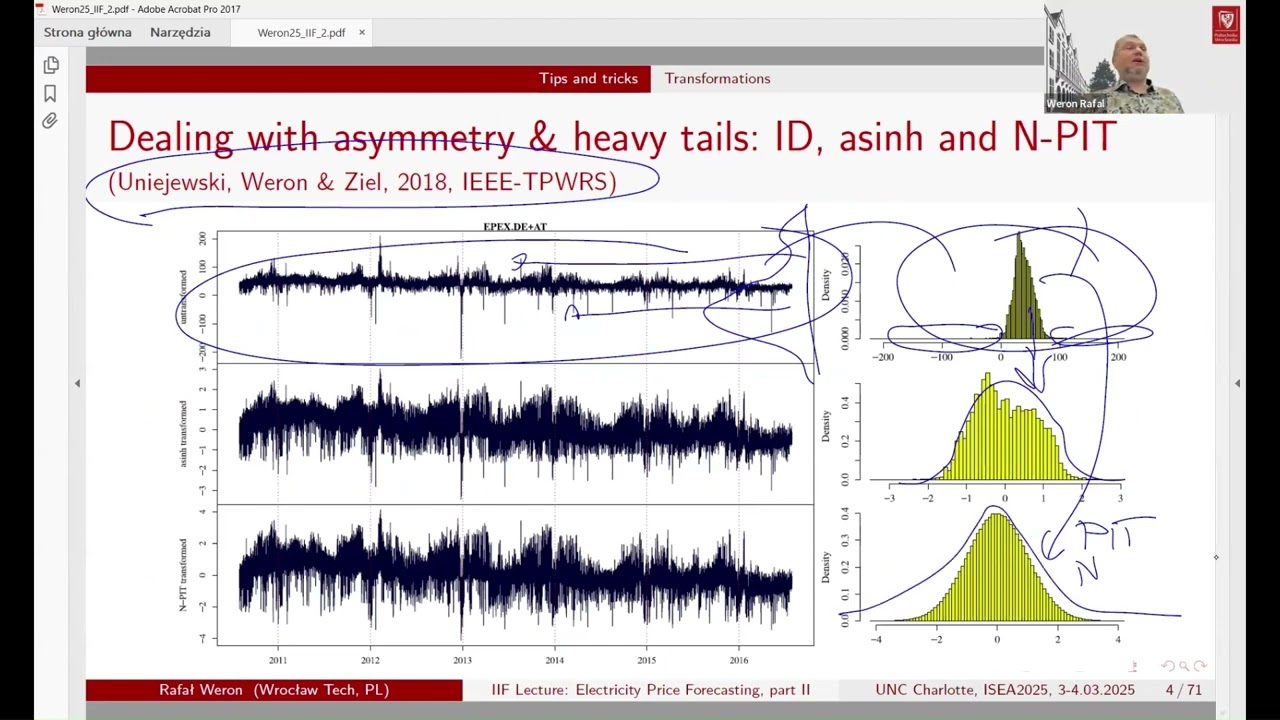
Task: Click the Rafał Weron author footer
Action: [274, 690]
